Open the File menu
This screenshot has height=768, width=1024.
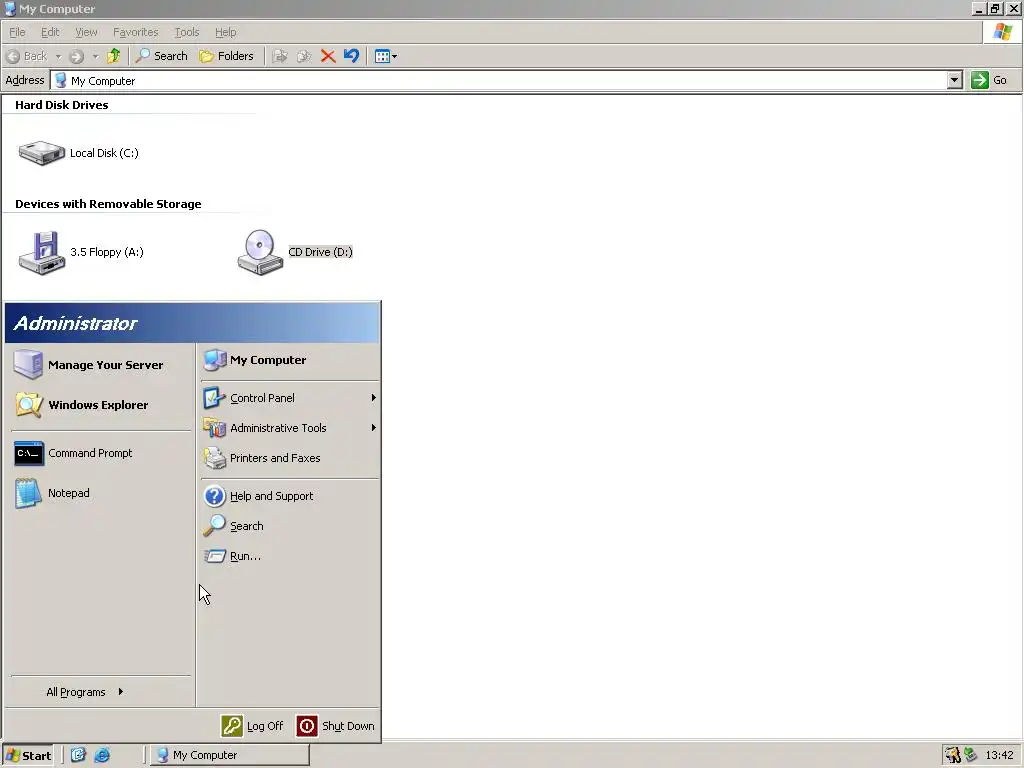coord(17,32)
